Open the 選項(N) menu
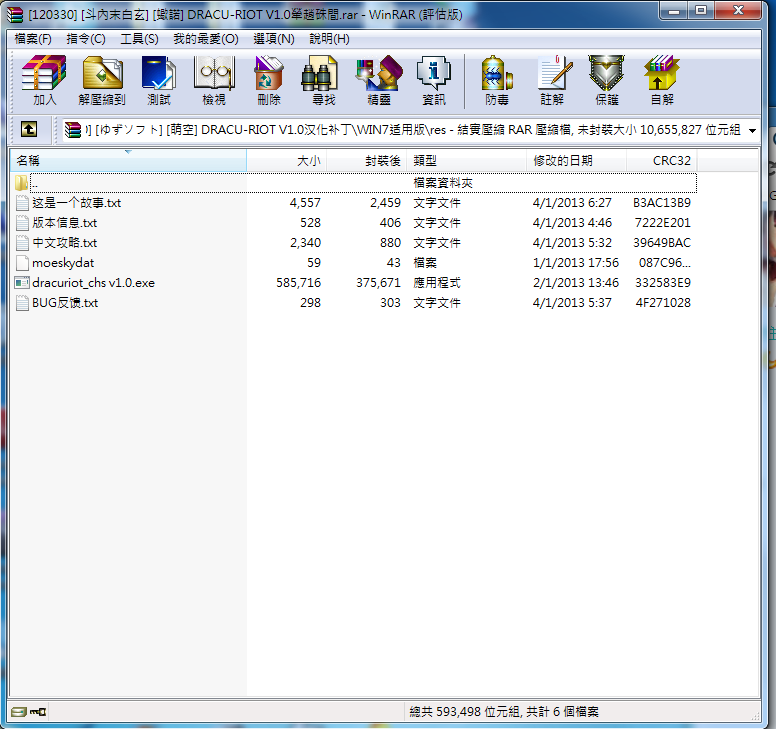This screenshot has height=729, width=776. (x=274, y=39)
